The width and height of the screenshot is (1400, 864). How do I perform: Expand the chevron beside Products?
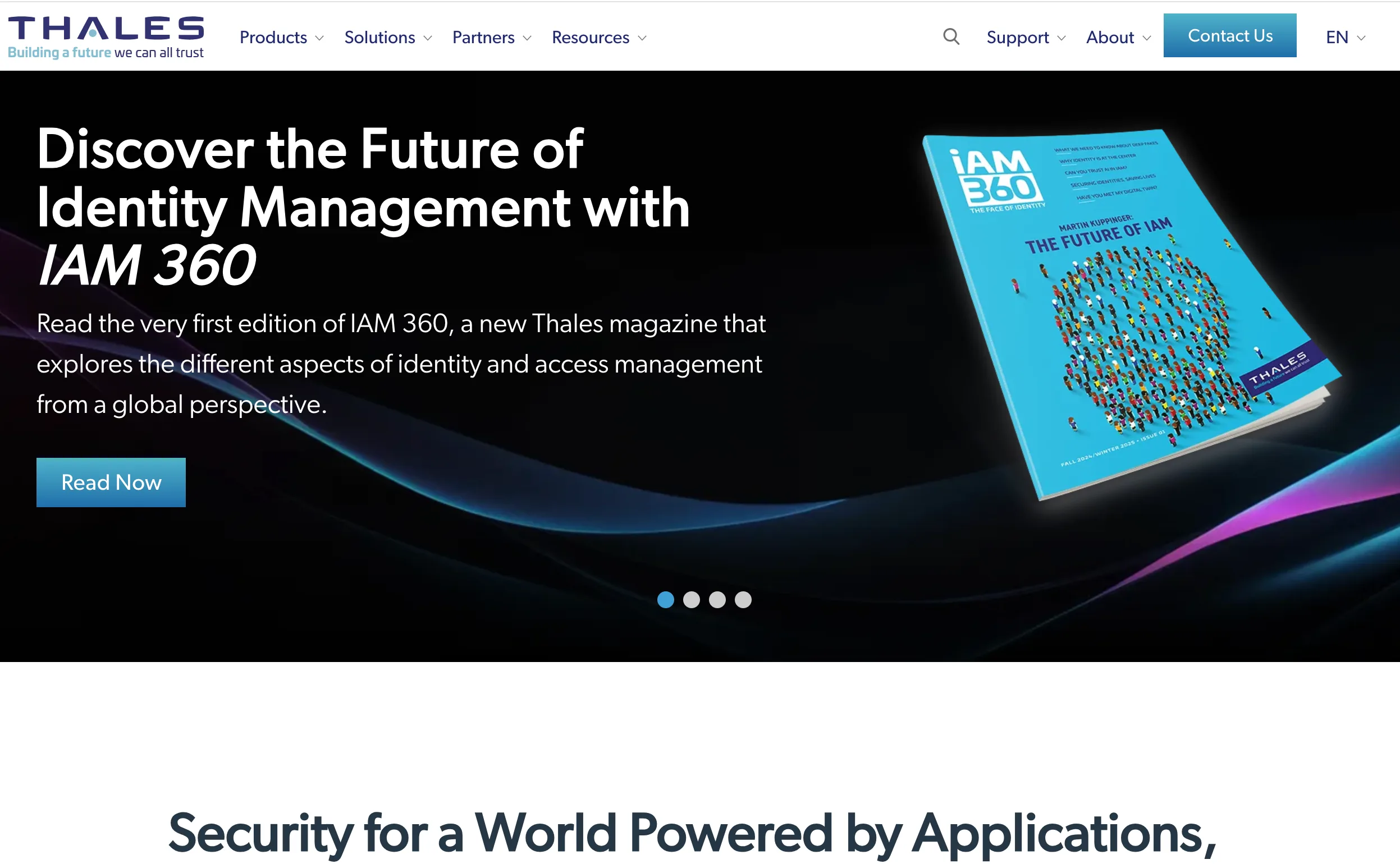point(319,38)
